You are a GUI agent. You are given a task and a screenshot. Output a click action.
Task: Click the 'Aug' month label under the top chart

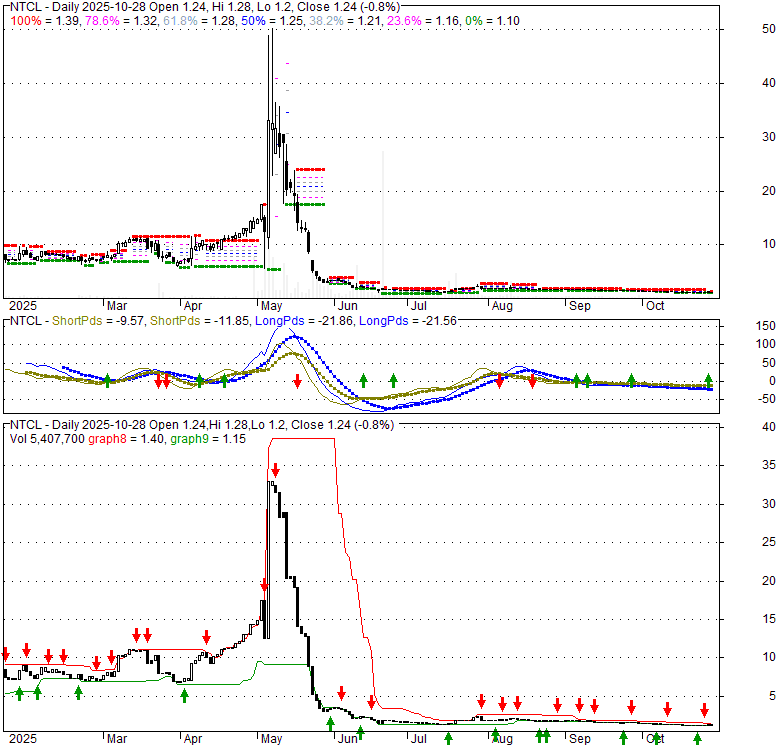(502, 306)
